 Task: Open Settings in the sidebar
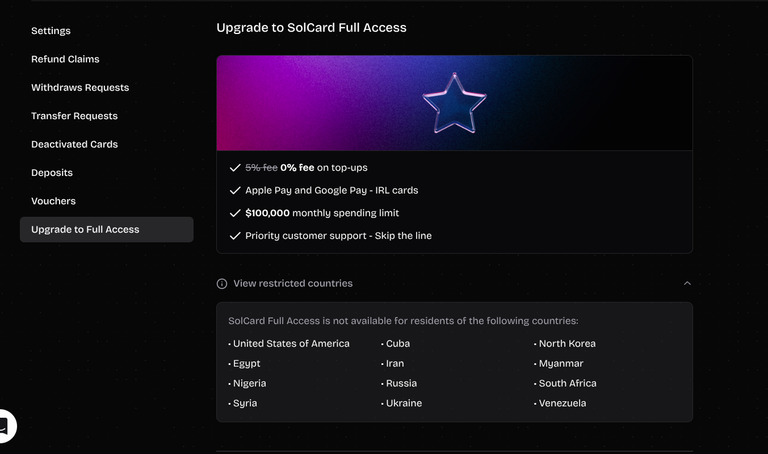(51, 31)
